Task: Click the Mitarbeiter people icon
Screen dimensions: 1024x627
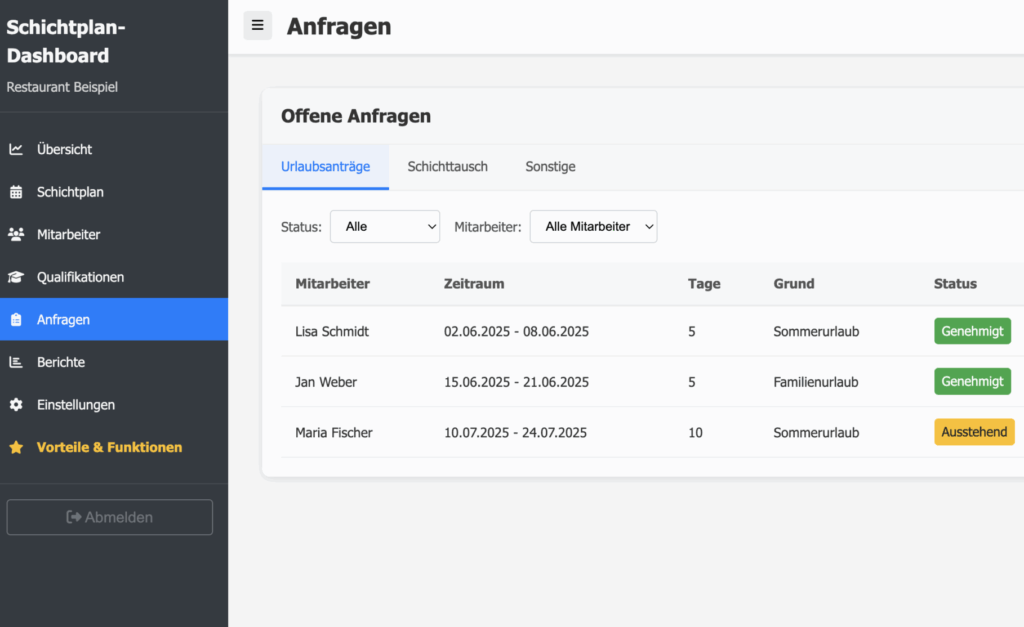Action: 16,234
